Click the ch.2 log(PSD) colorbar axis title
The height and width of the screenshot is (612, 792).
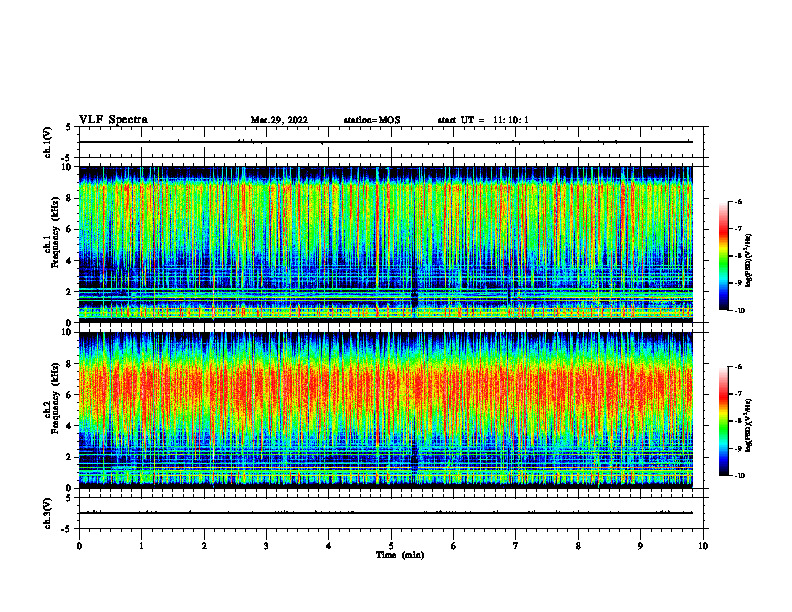point(749,425)
